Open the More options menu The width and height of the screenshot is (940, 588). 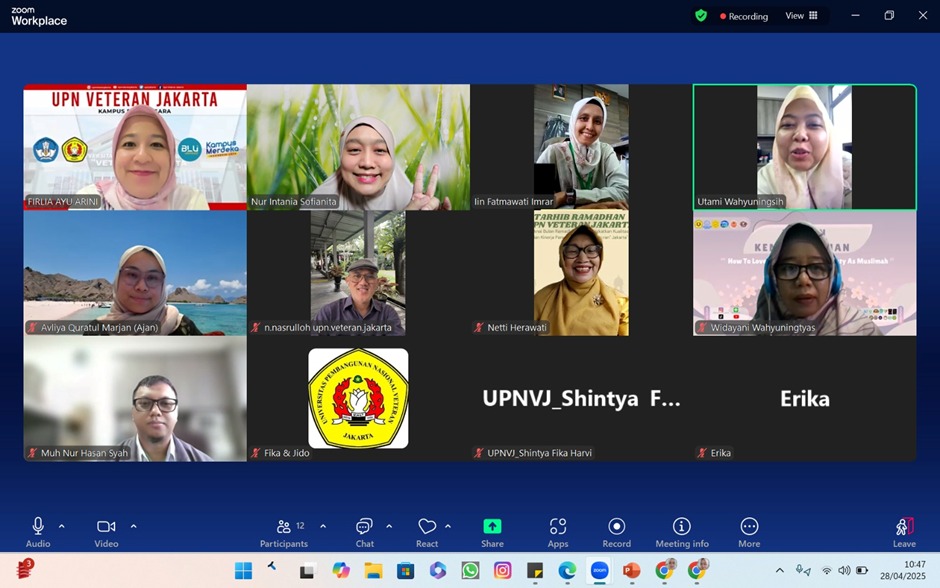click(x=749, y=527)
